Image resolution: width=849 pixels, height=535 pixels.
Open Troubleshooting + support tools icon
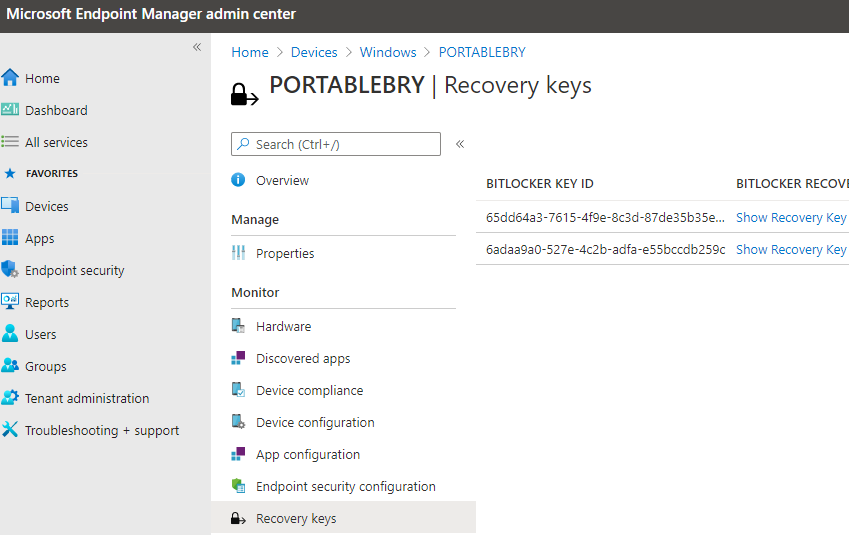point(11,430)
